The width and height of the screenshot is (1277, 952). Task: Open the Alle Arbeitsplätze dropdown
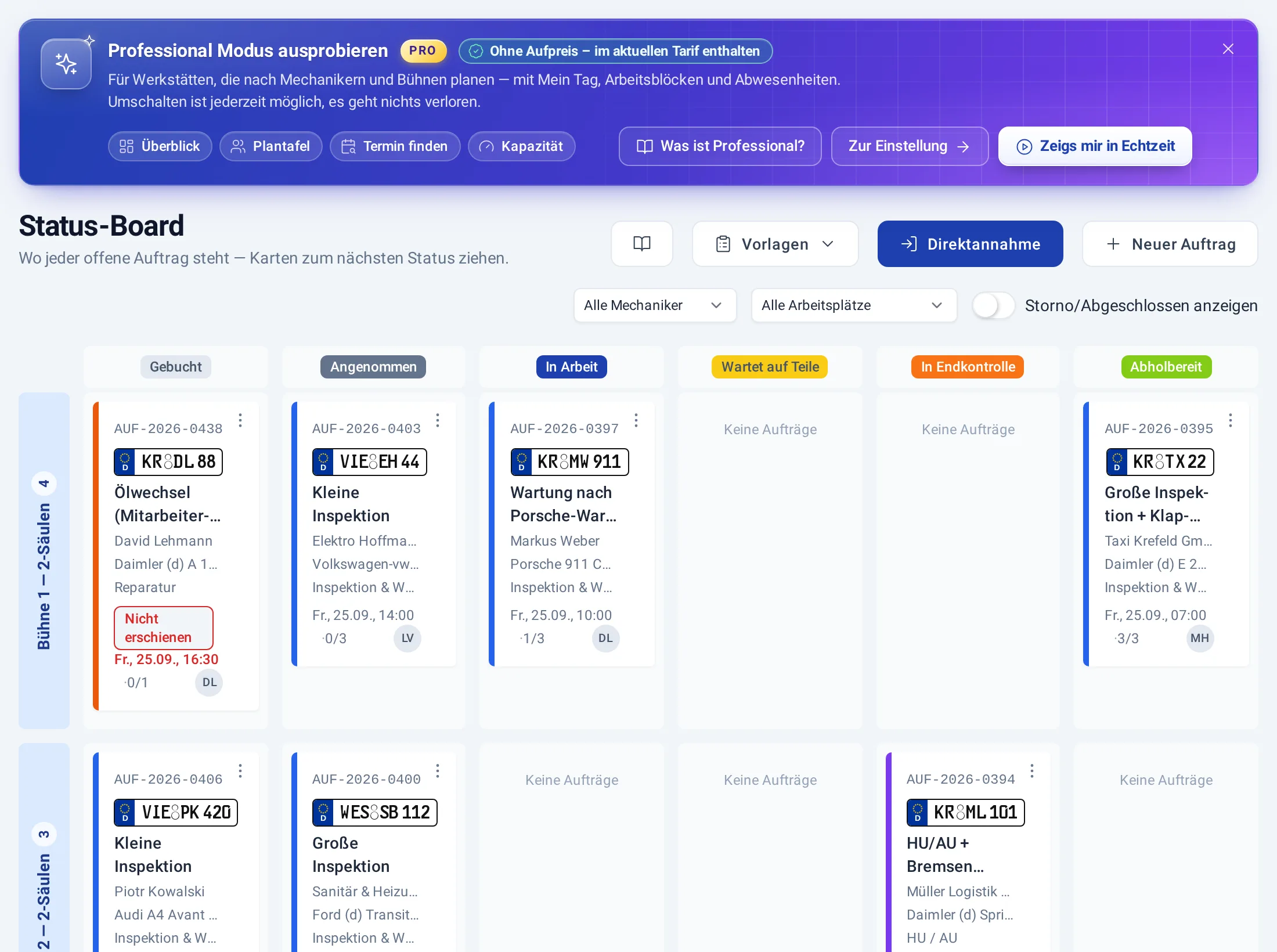853,305
